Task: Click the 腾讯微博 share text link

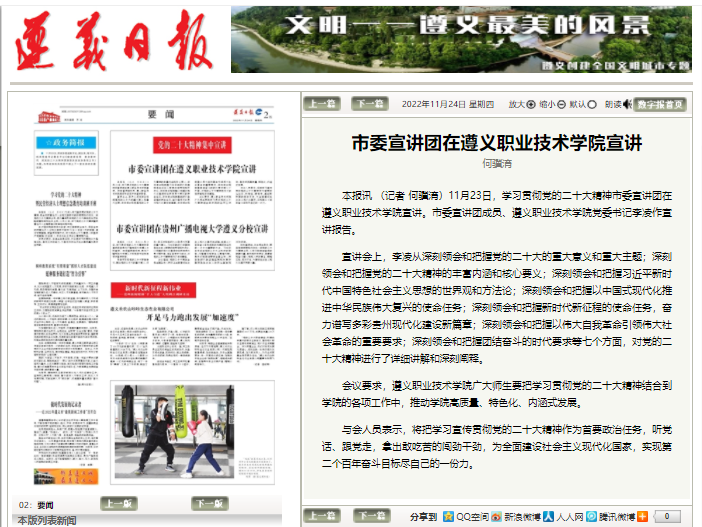Action: click(617, 517)
